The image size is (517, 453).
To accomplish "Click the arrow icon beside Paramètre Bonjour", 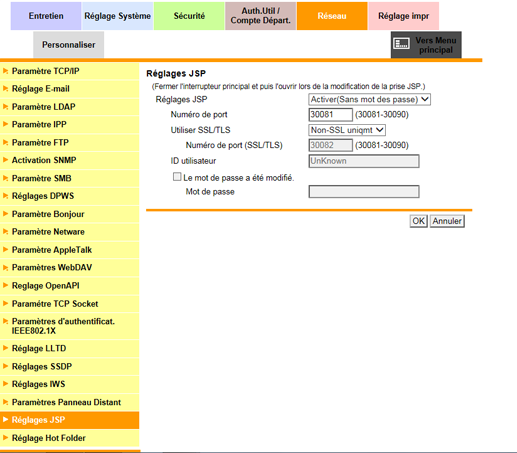I will (x=5, y=214).
